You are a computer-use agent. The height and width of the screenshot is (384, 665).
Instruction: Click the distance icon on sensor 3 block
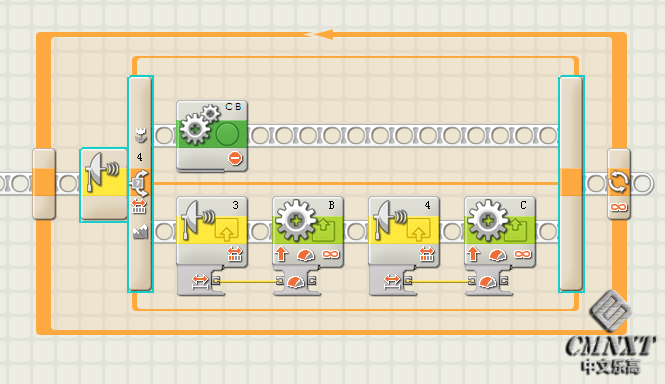pos(234,254)
